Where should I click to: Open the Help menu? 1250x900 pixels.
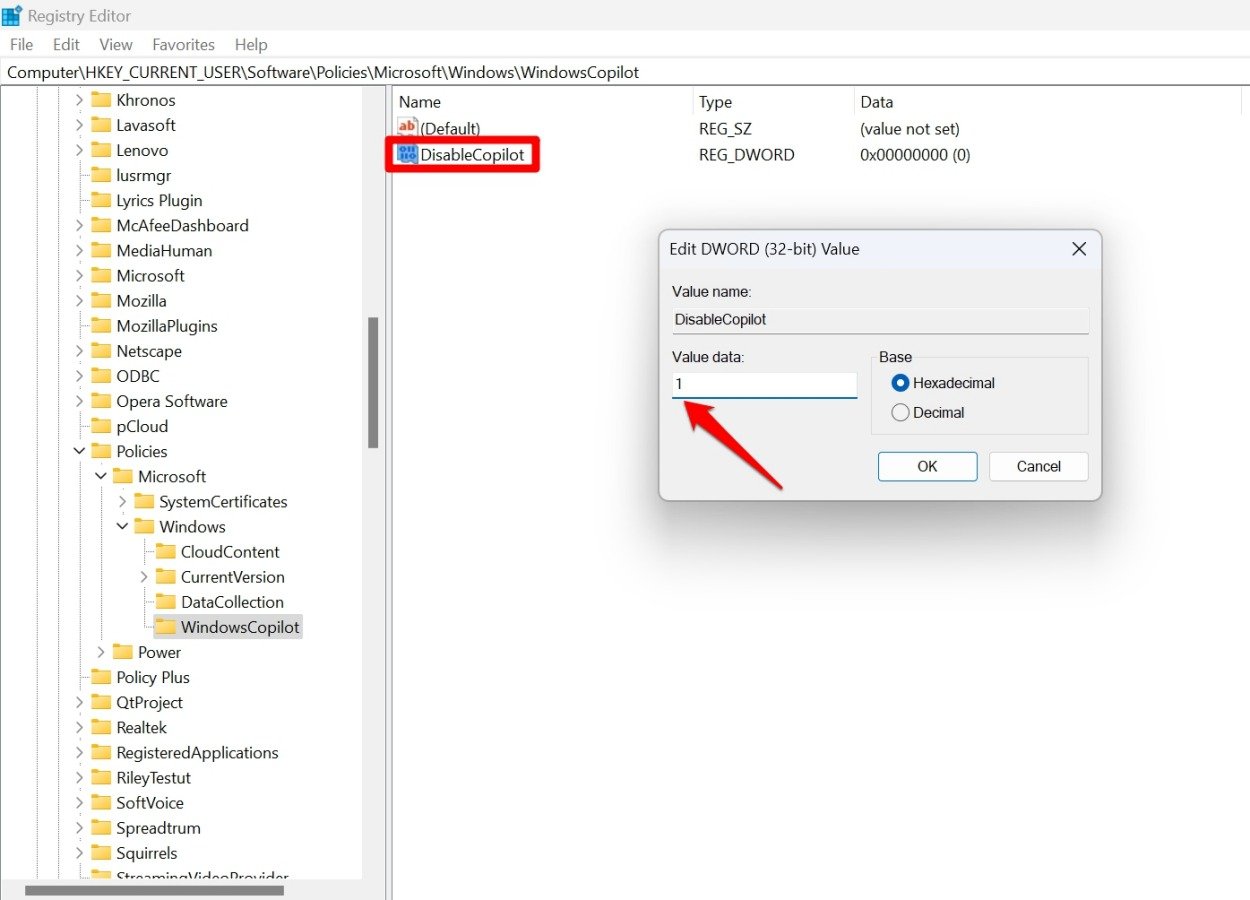coord(251,44)
